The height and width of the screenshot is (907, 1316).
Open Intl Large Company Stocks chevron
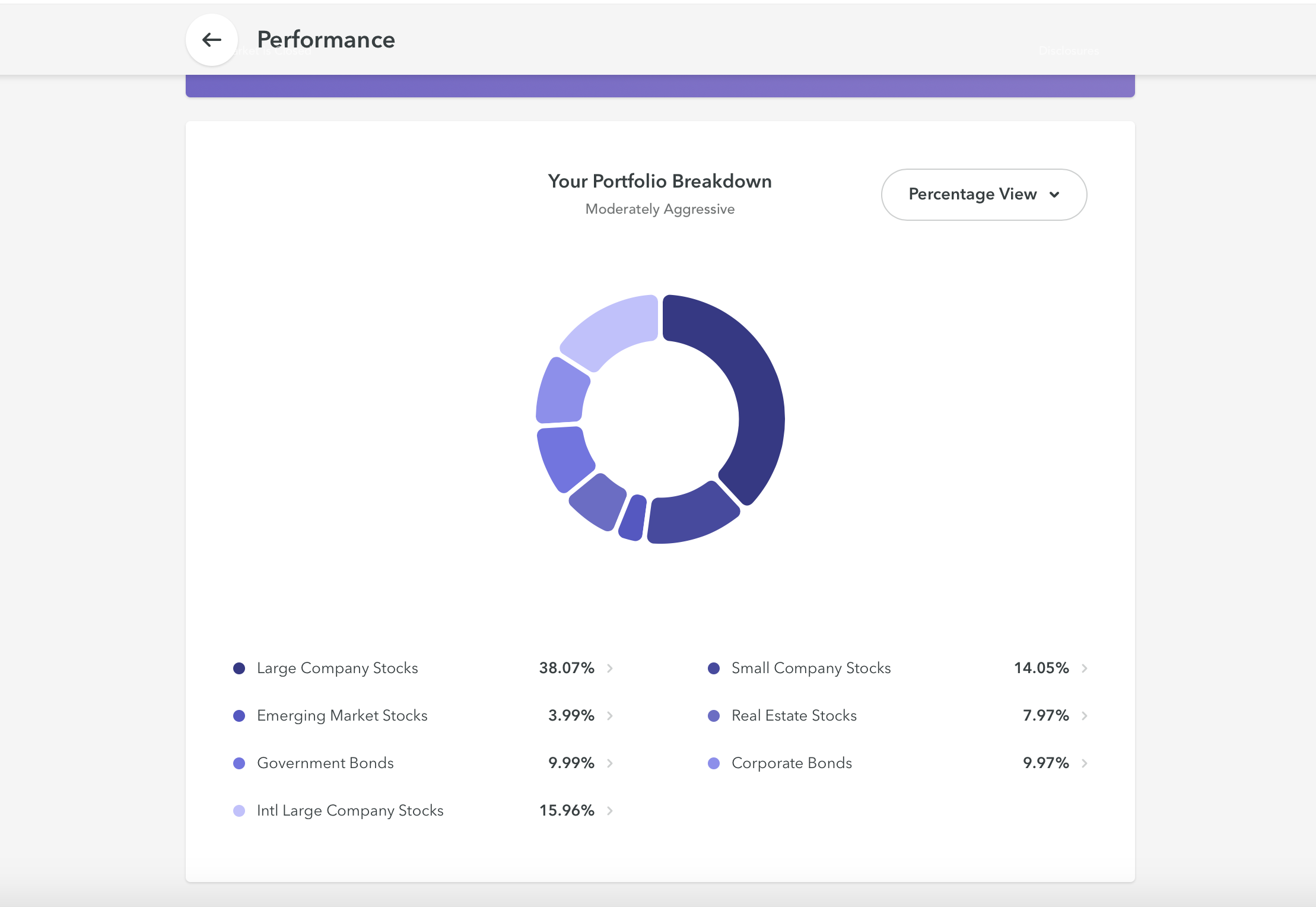(610, 811)
